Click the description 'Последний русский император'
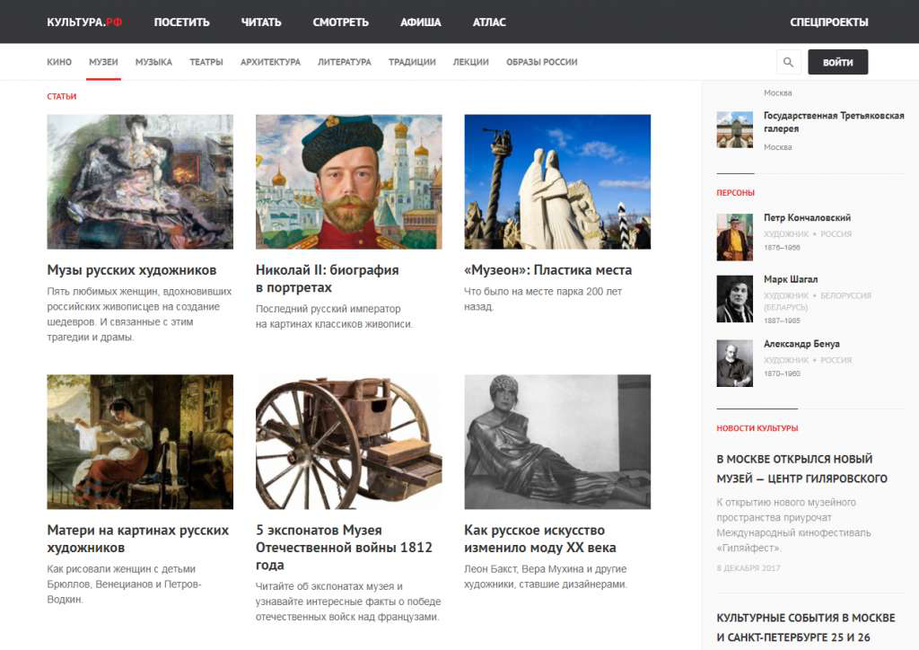Image resolution: width=919 pixels, height=650 pixels. coord(334,317)
